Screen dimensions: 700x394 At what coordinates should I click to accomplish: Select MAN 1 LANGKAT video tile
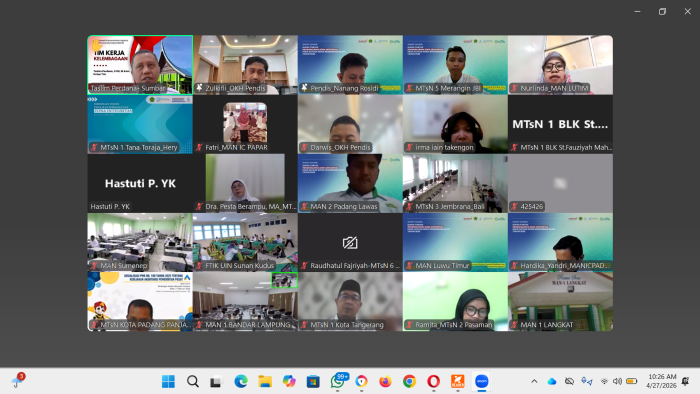pyautogui.click(x=560, y=301)
